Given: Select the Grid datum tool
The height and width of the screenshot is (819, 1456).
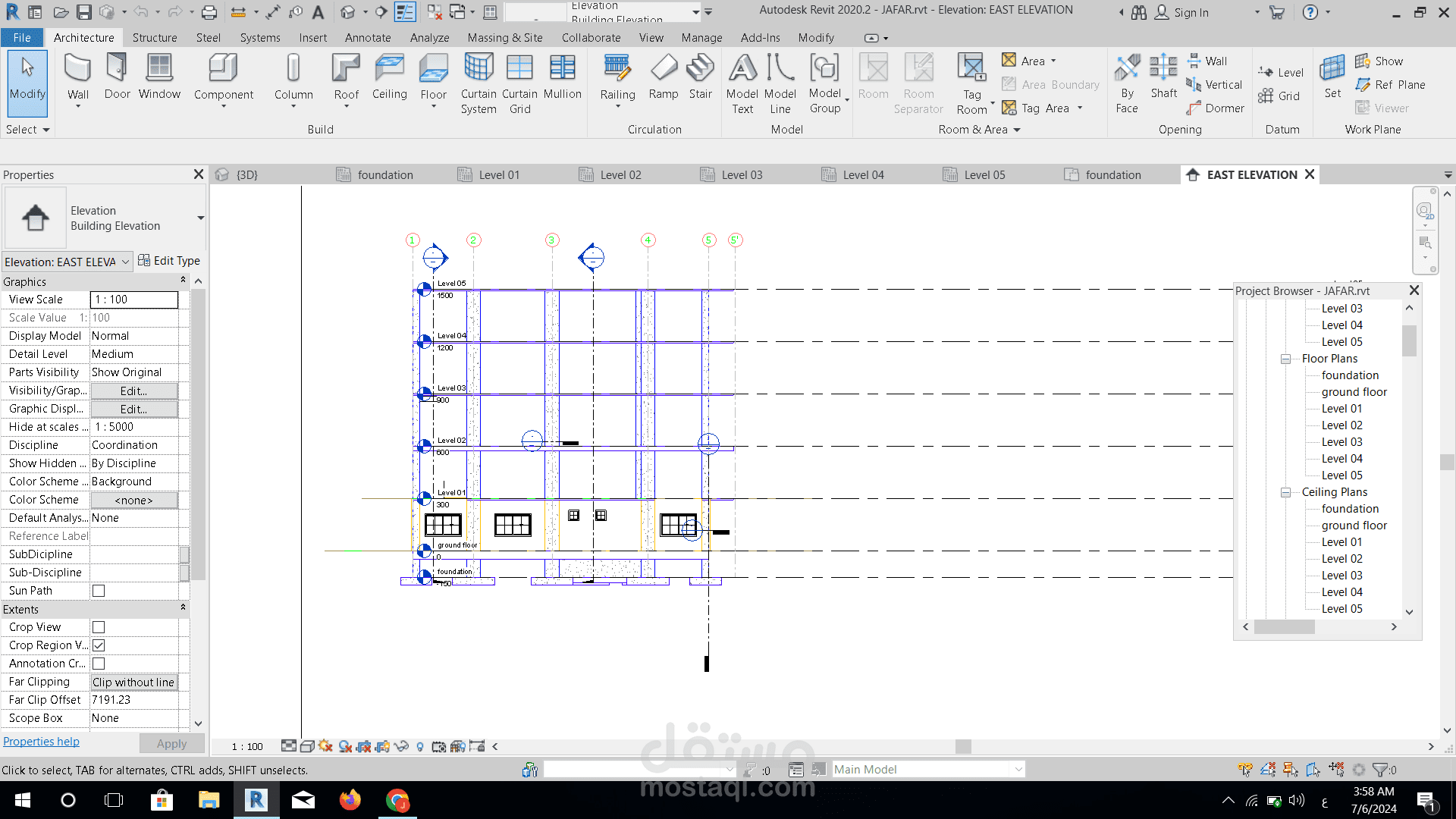Looking at the screenshot, I should coord(1279,96).
